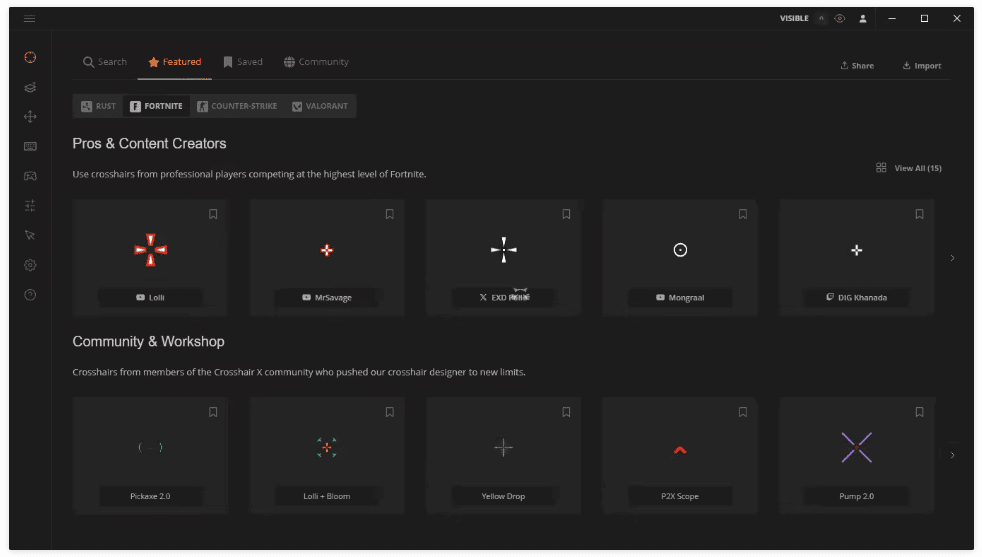Image resolution: width=982 pixels, height=557 pixels.
Task: Click the Yellow Drop name label
Action: 504,496
